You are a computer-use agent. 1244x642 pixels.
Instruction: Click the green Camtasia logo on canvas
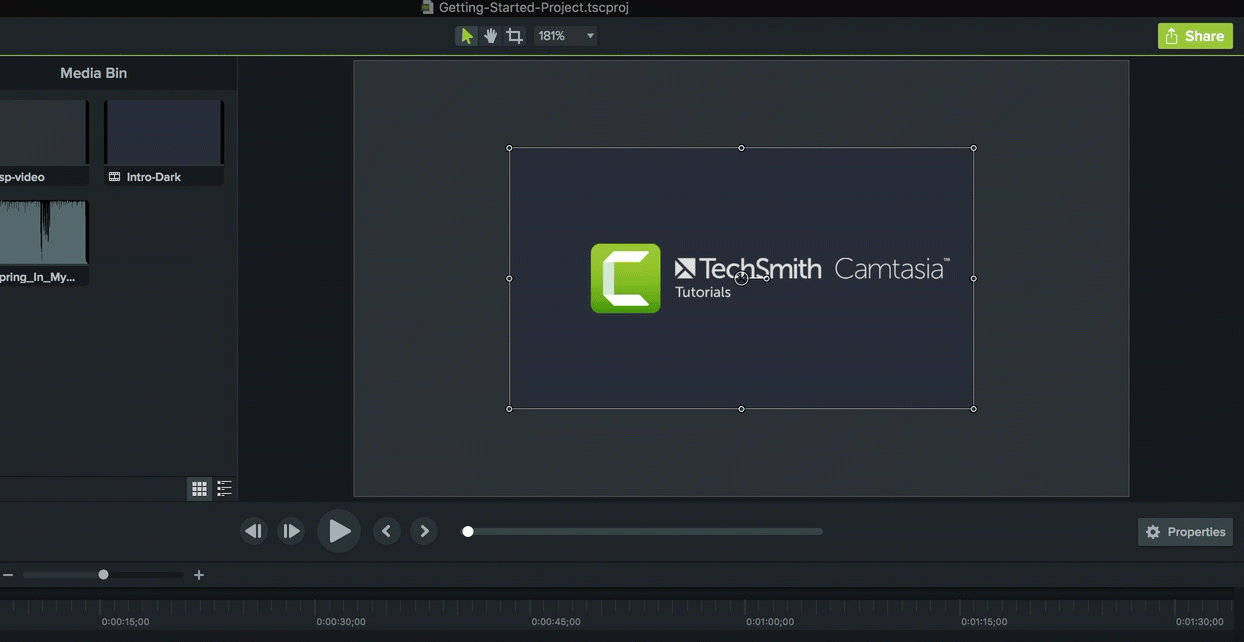pyautogui.click(x=626, y=278)
